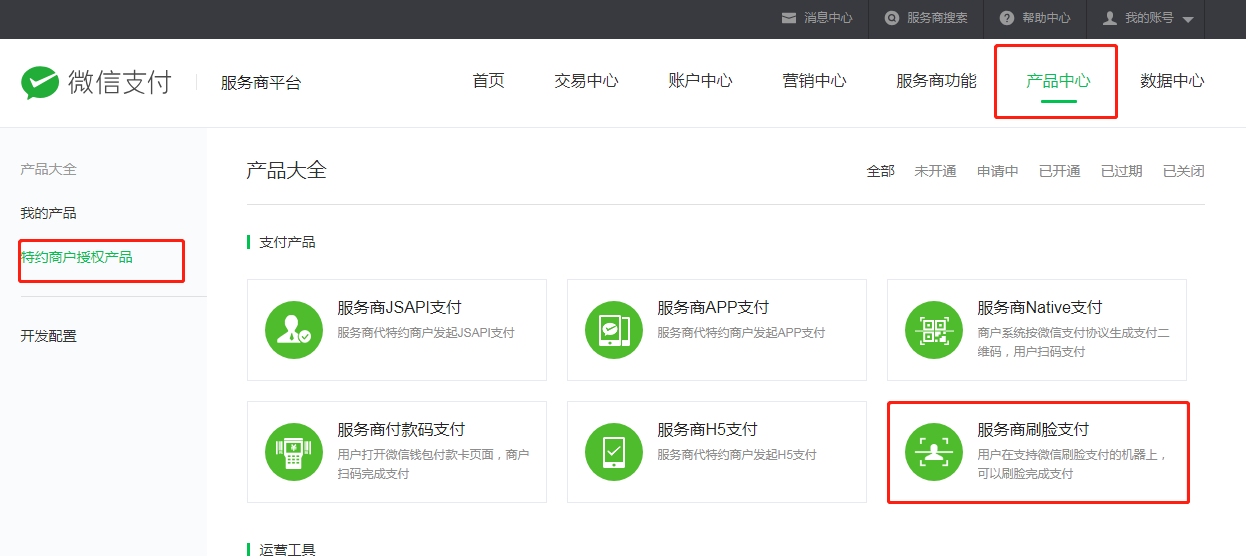
Task: Switch to the 交易中心 tab
Action: point(586,81)
